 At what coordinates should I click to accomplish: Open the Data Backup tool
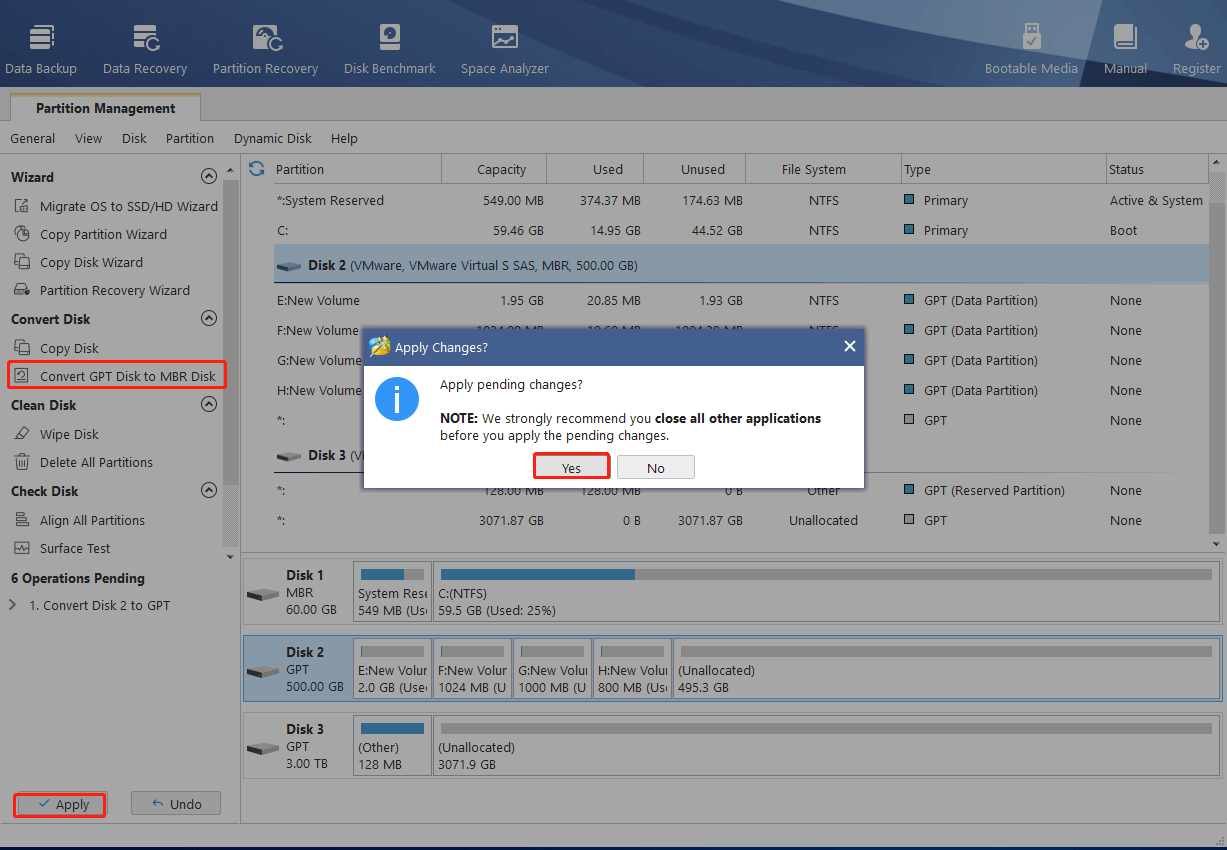(41, 50)
